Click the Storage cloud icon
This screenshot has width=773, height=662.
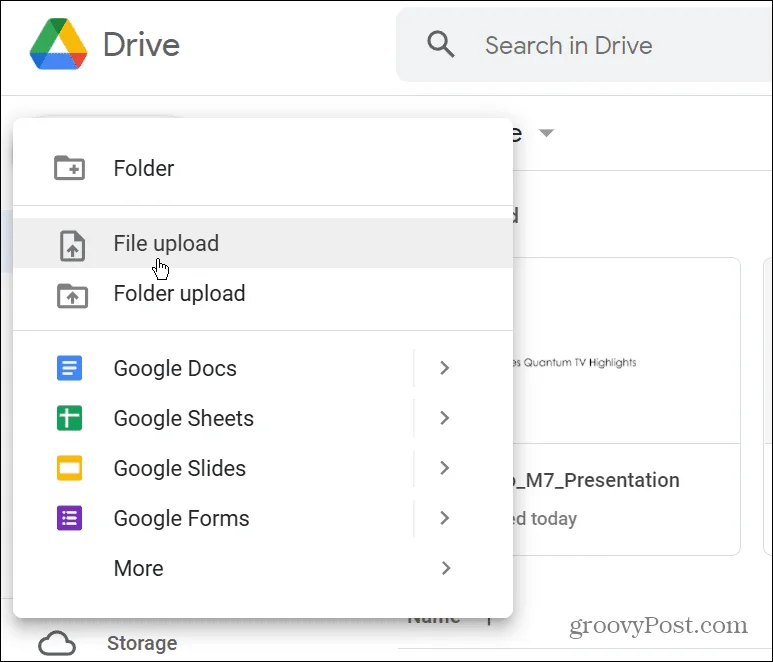coord(57,643)
